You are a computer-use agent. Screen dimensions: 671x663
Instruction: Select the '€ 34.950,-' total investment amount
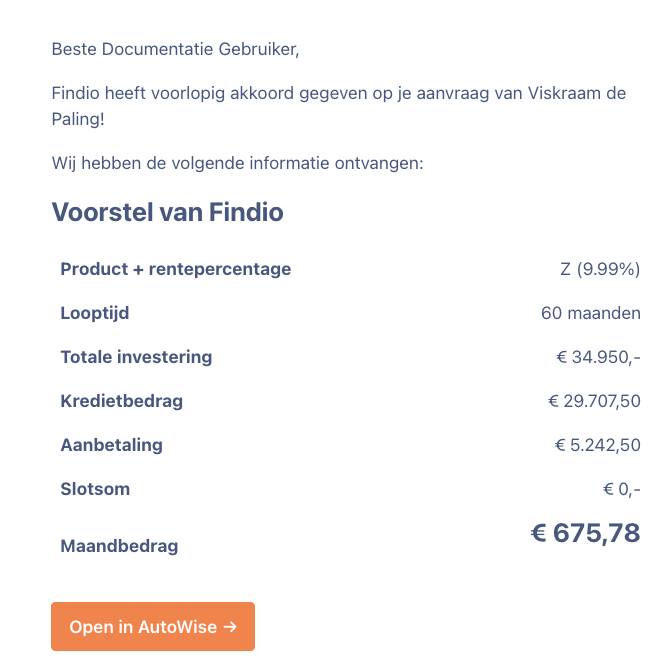tap(597, 357)
